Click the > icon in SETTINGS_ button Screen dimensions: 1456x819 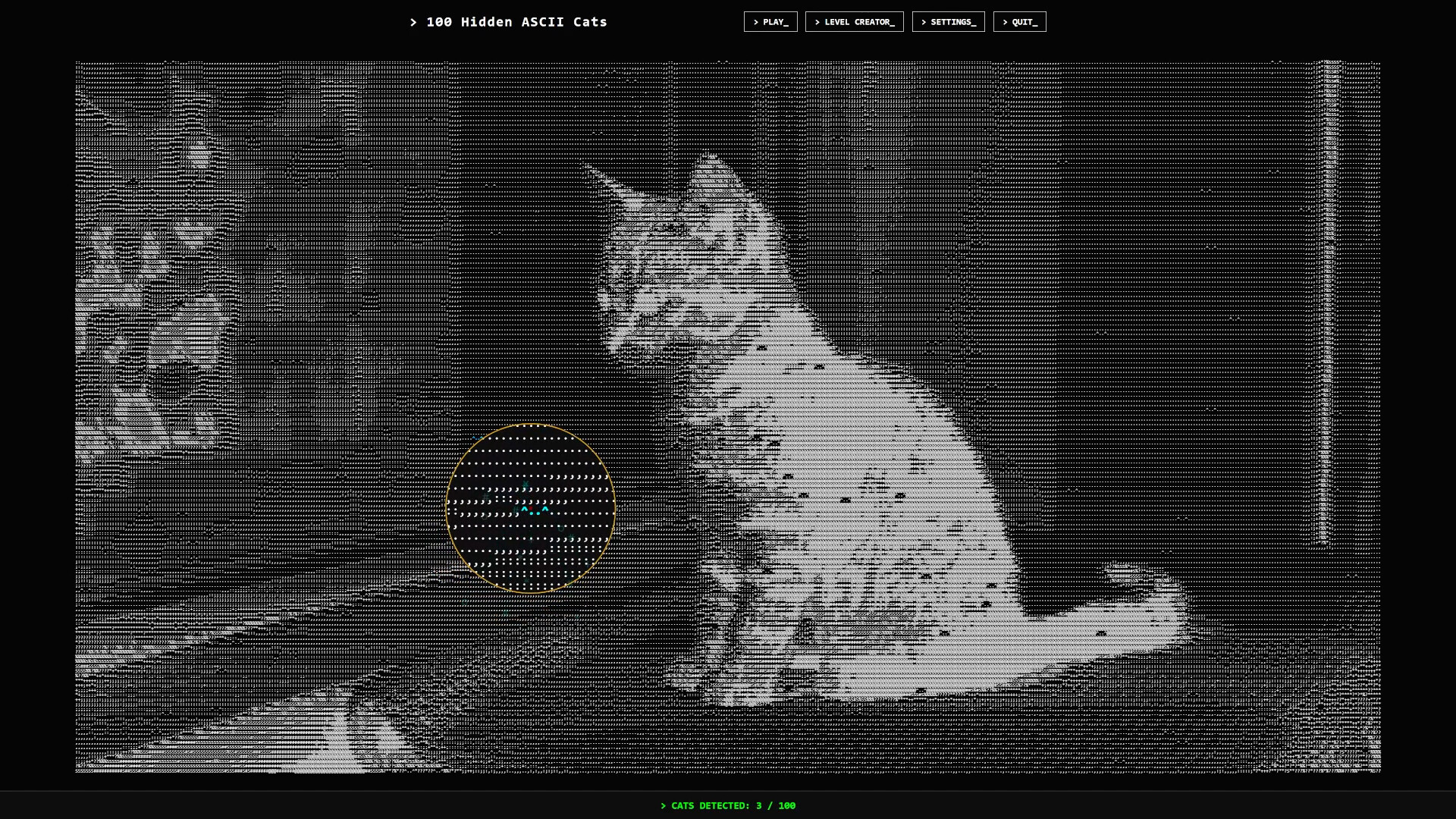point(924,22)
